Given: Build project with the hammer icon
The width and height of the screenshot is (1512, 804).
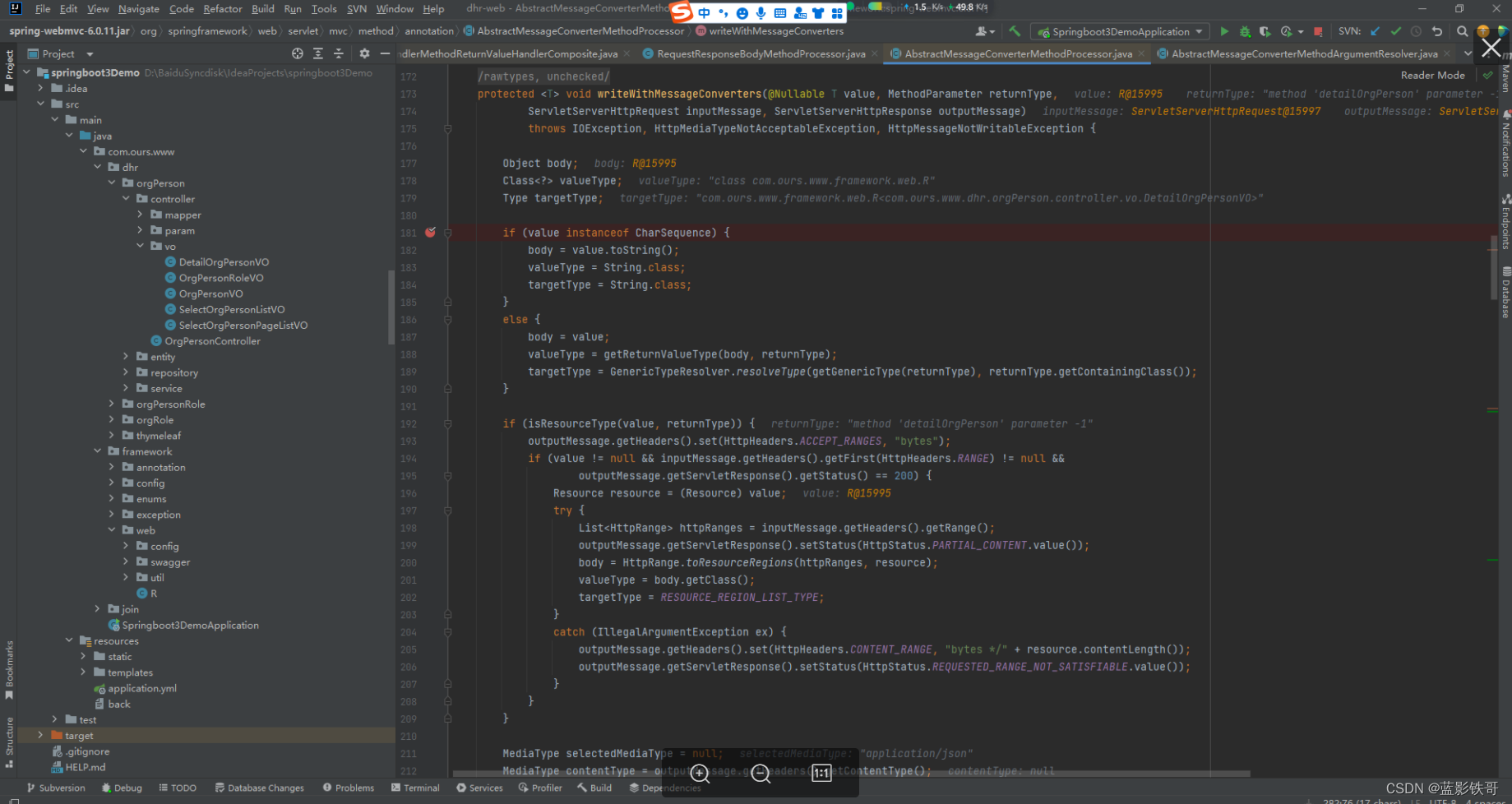Looking at the screenshot, I should coord(1015,31).
